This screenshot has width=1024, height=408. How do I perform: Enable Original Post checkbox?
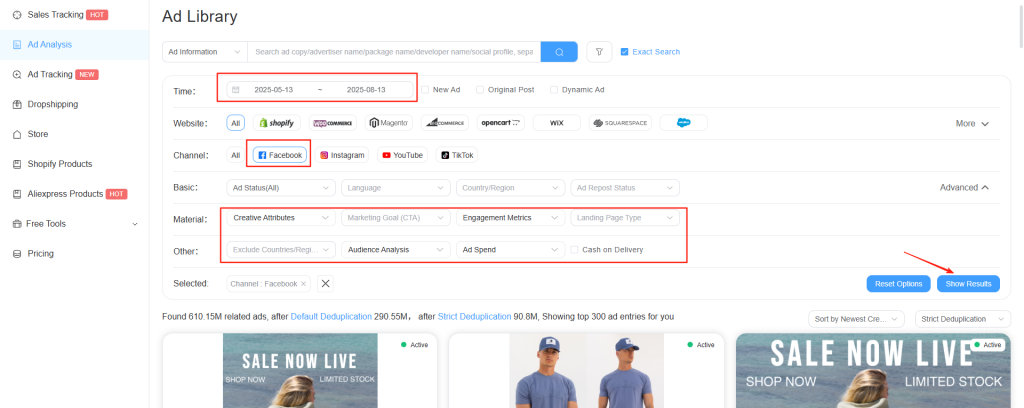(x=480, y=90)
